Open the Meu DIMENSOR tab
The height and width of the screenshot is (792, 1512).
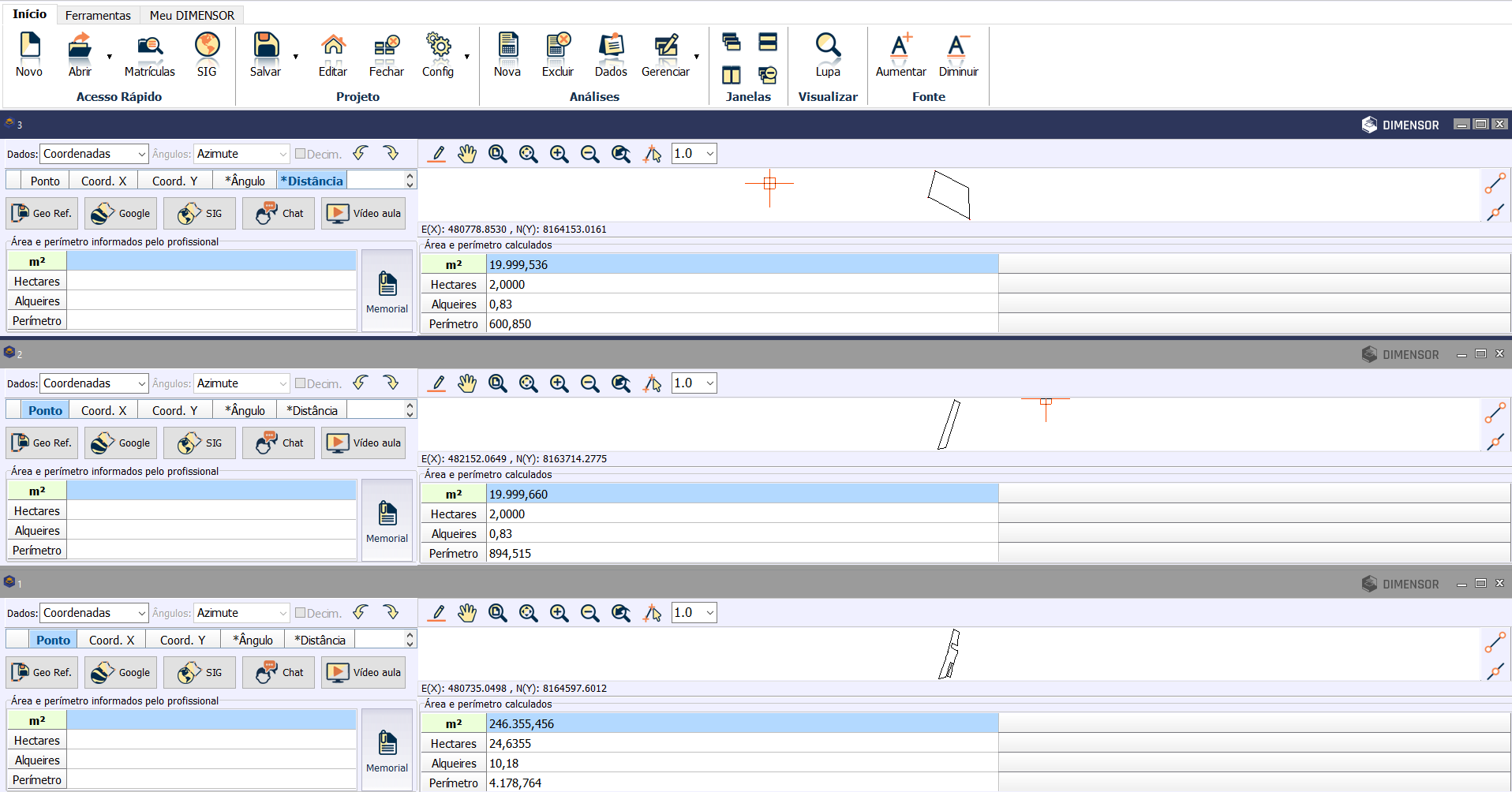tap(192, 15)
